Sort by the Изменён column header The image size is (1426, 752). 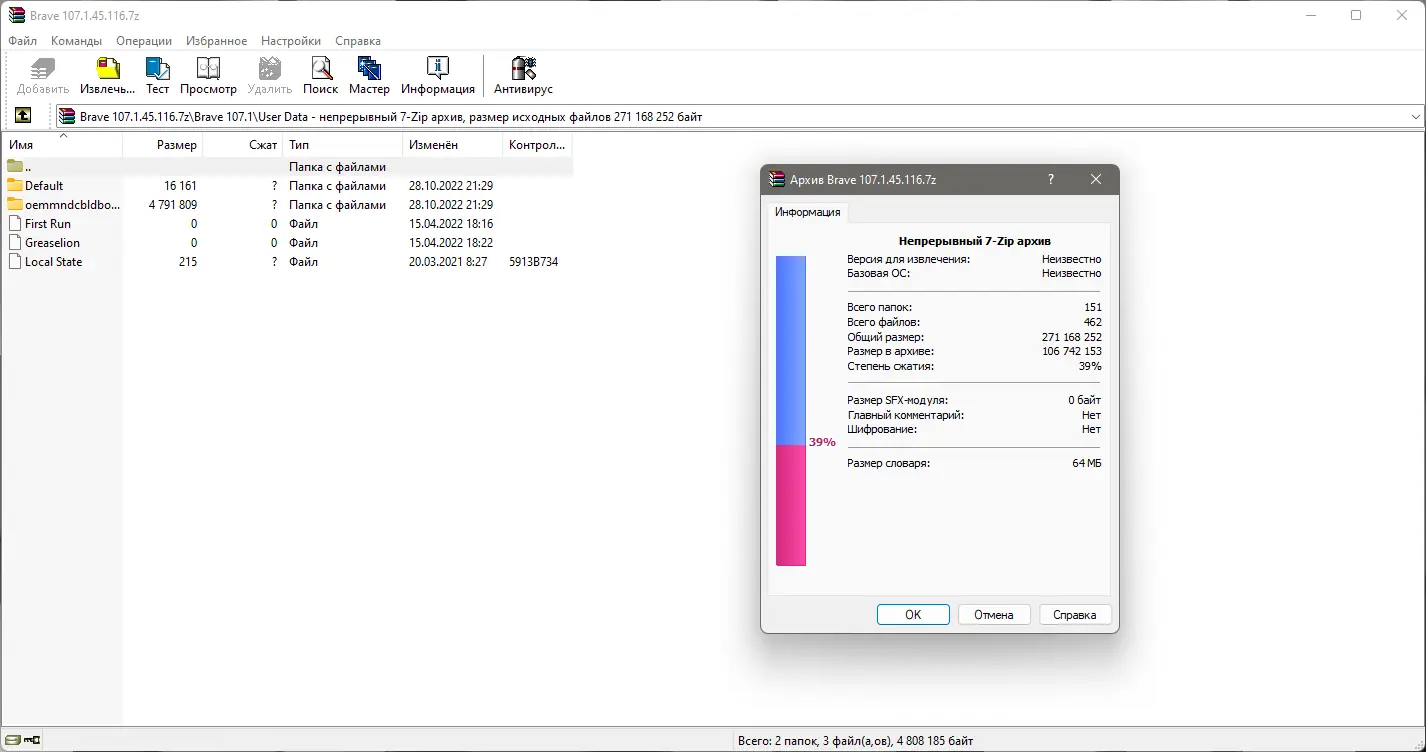pyautogui.click(x=453, y=145)
